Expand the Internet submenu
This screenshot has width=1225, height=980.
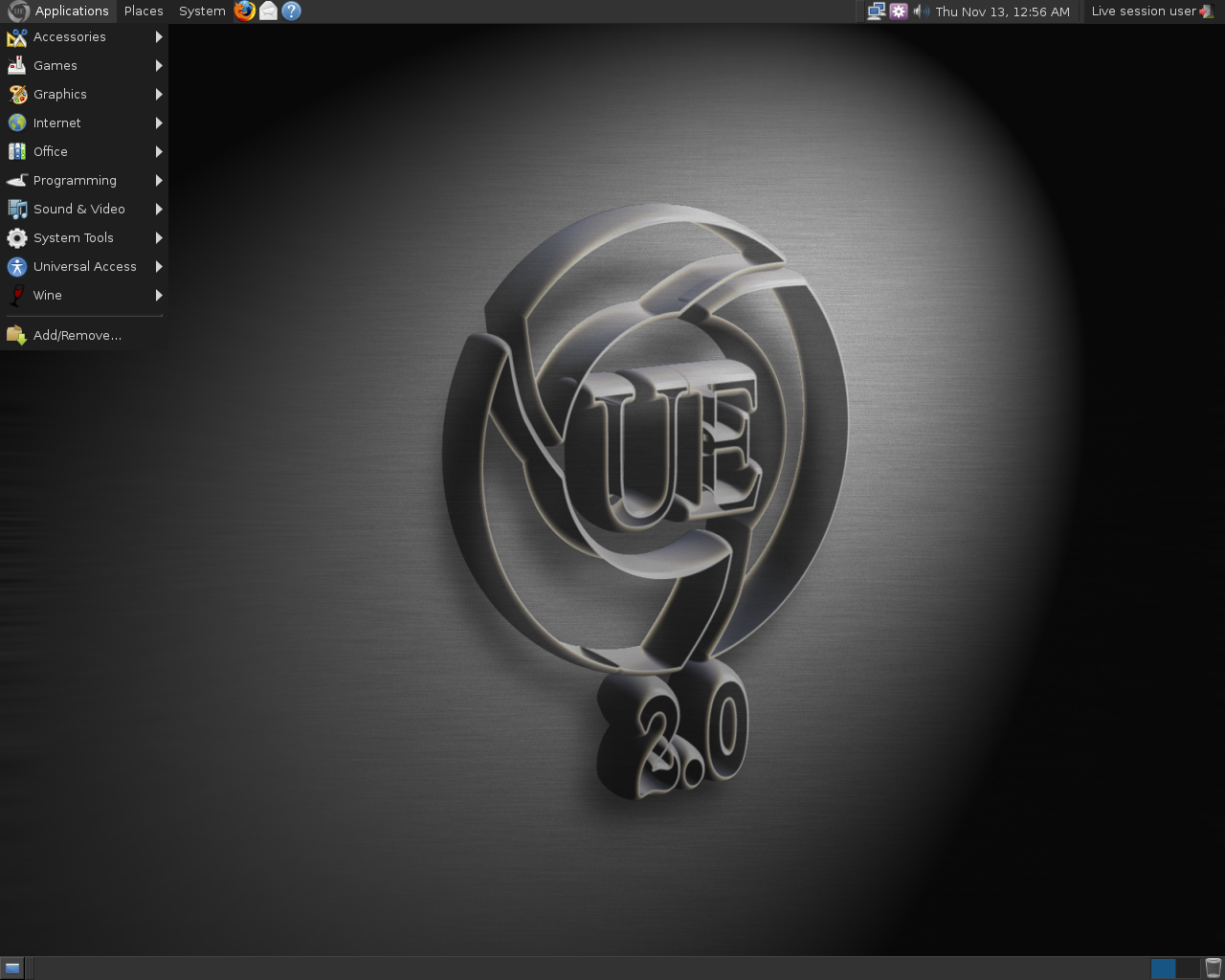[84, 122]
